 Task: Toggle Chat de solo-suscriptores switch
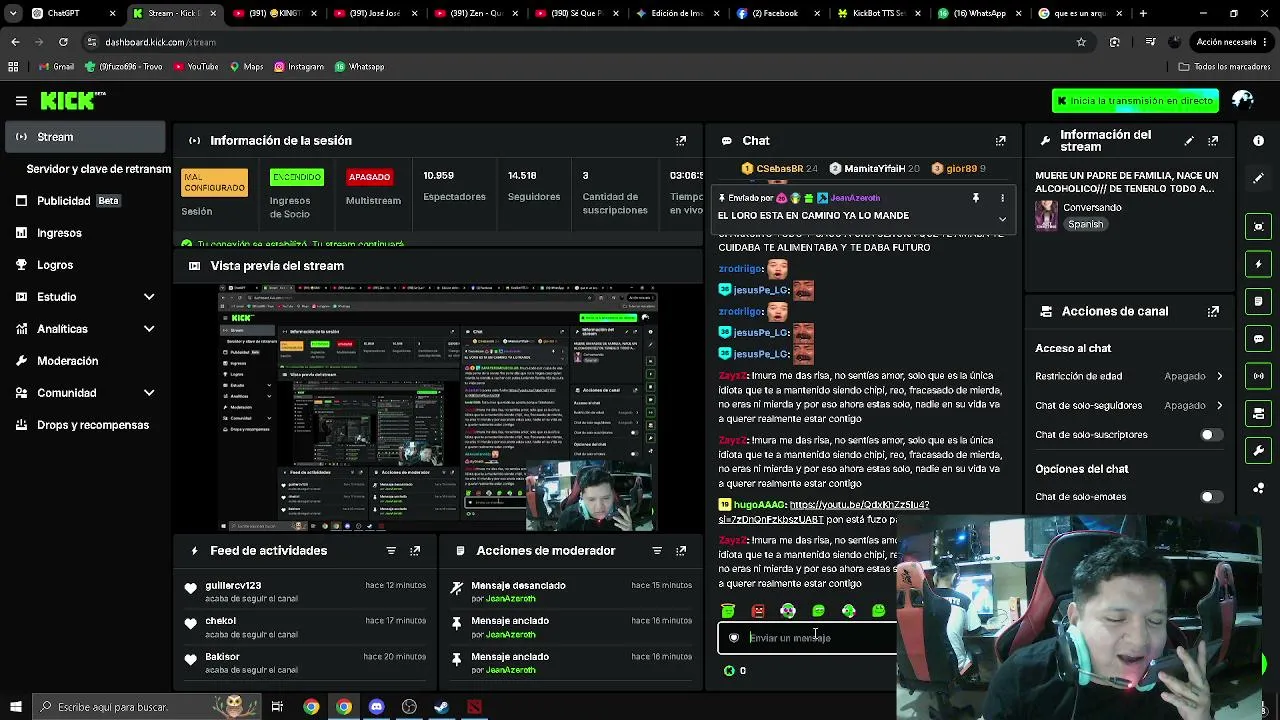[x=1211, y=435]
